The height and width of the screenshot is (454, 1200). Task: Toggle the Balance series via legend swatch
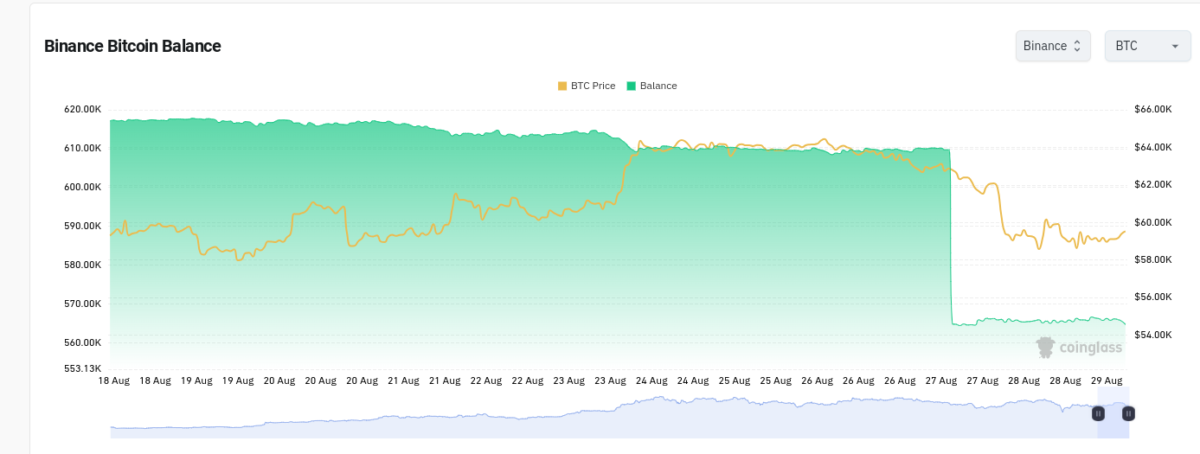631,86
